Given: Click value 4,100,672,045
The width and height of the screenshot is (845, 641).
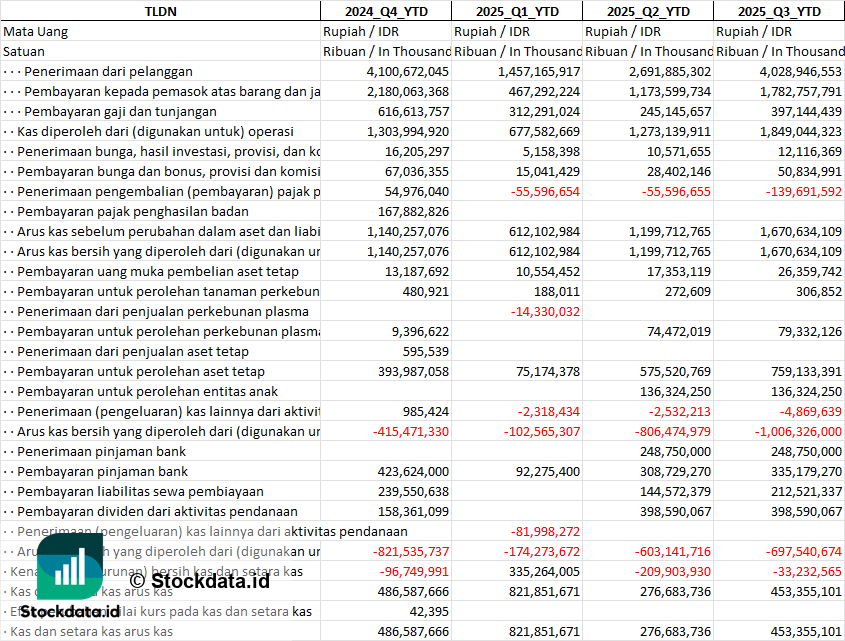Looking at the screenshot, I should pyautogui.click(x=408, y=72).
